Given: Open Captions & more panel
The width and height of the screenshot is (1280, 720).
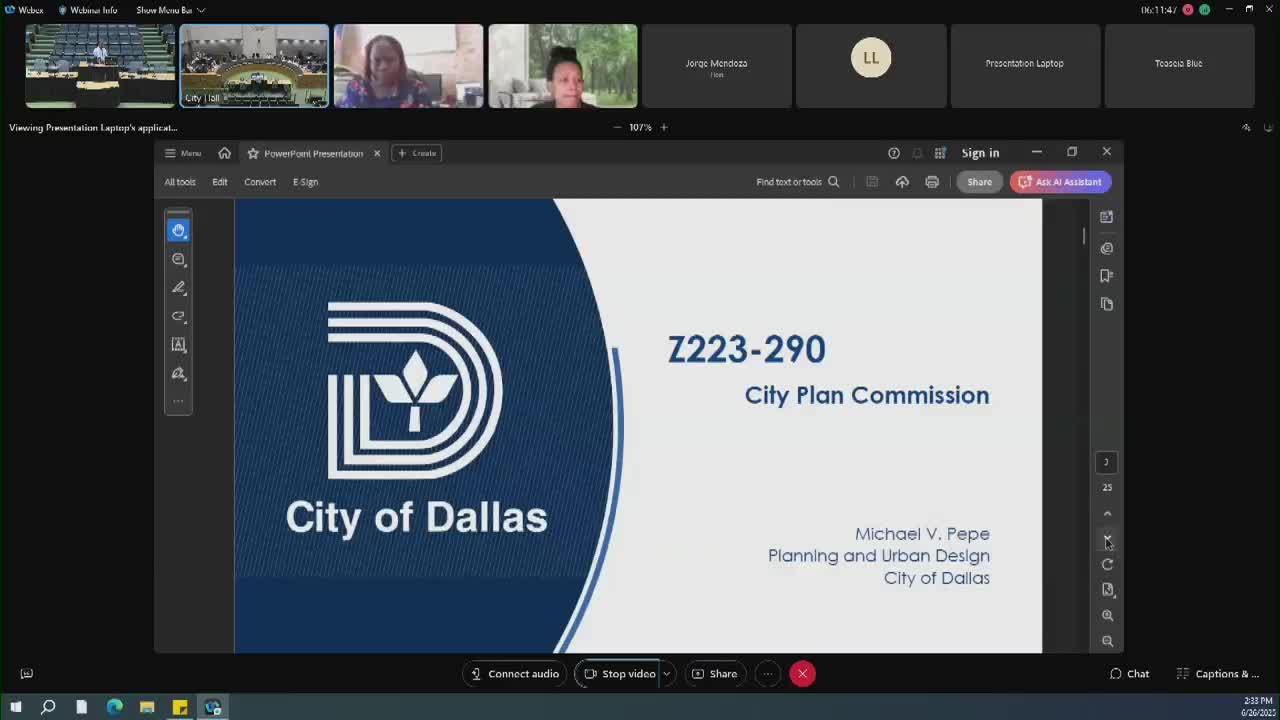Looking at the screenshot, I should [1217, 674].
